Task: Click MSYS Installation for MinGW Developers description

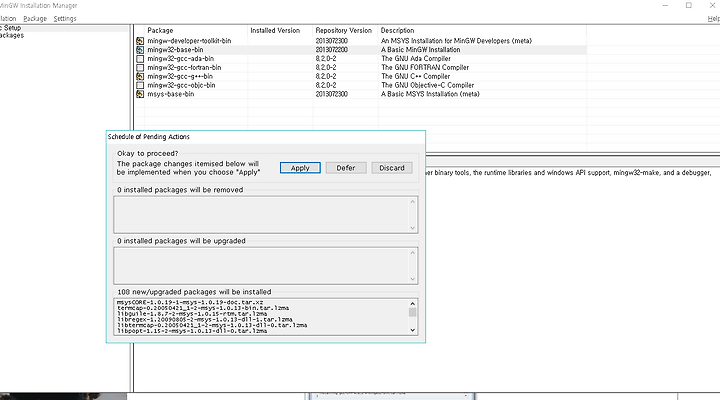Action: point(456,41)
